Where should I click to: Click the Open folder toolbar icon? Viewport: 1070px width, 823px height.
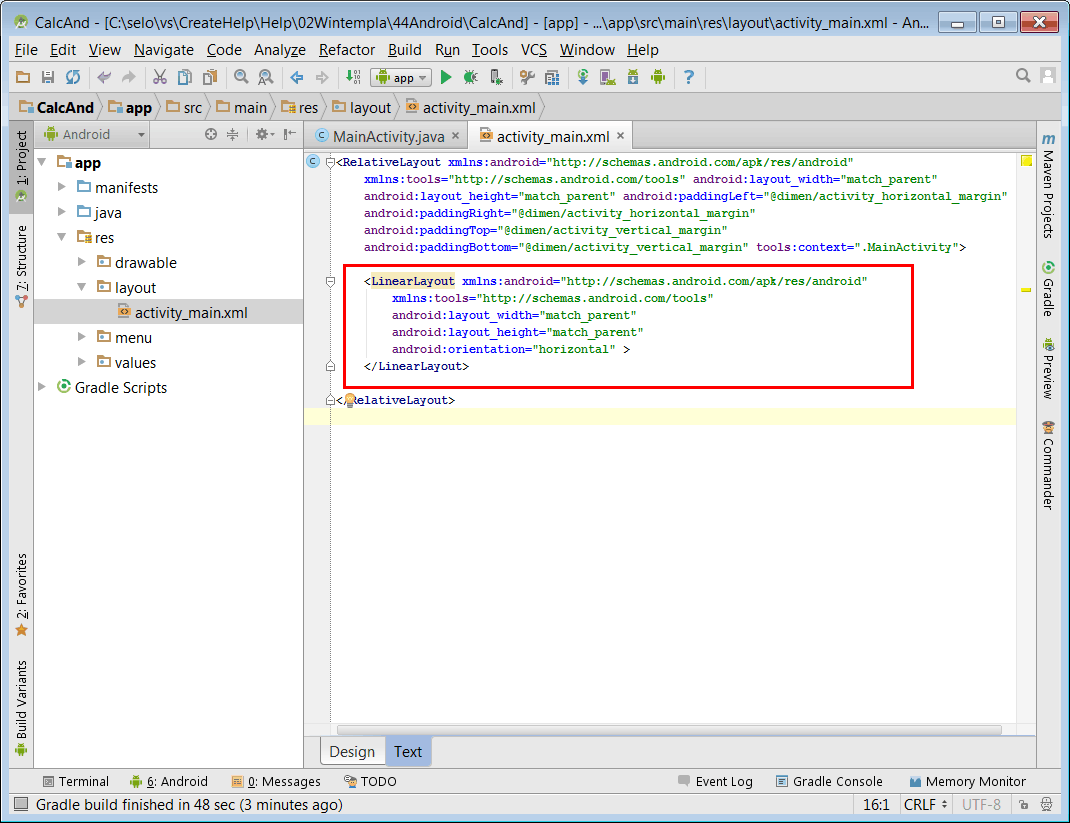[23, 77]
